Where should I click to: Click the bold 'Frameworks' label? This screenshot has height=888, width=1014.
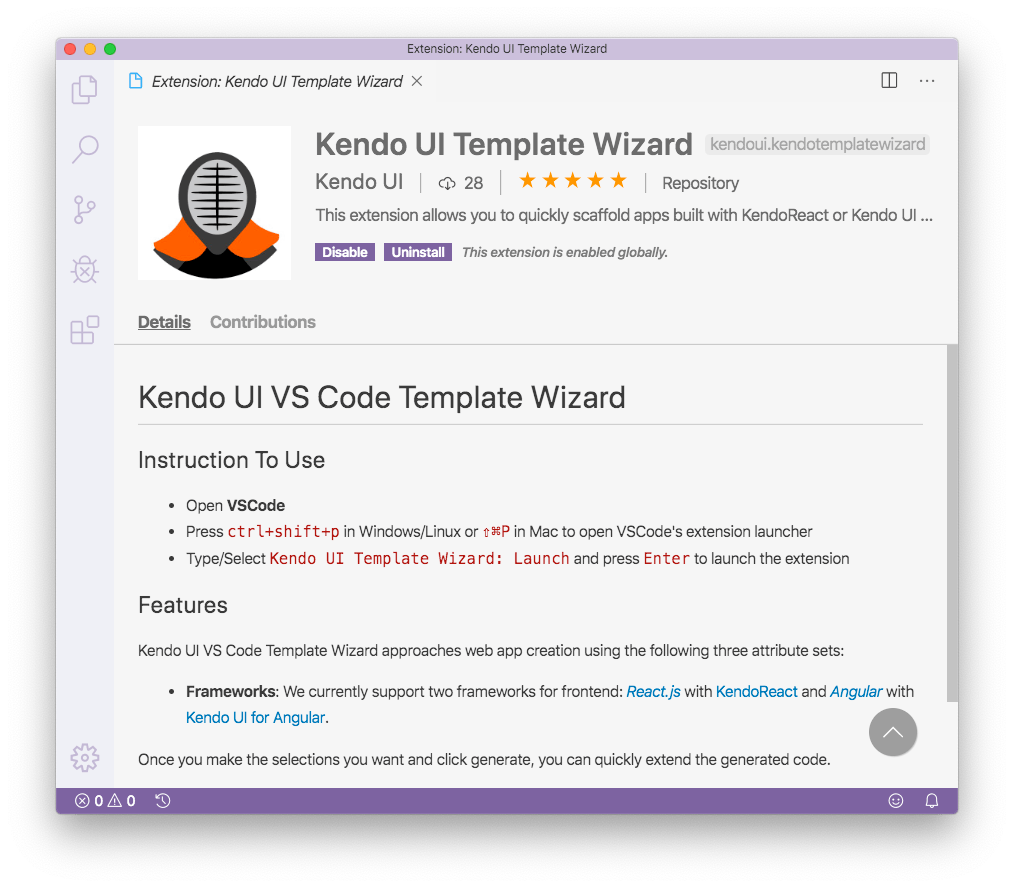pos(231,691)
